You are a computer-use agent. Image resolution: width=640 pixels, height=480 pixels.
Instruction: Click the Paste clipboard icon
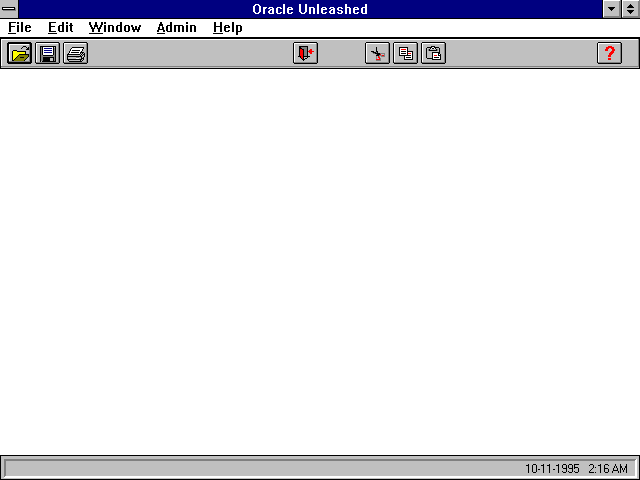(433, 54)
